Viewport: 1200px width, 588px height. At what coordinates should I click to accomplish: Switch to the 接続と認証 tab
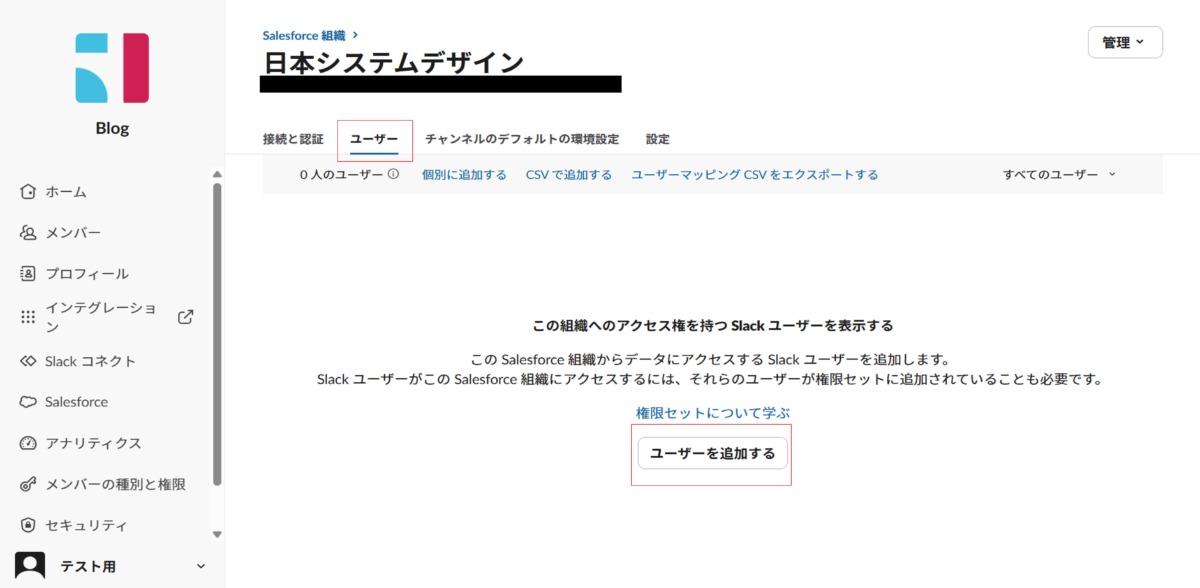(293, 139)
